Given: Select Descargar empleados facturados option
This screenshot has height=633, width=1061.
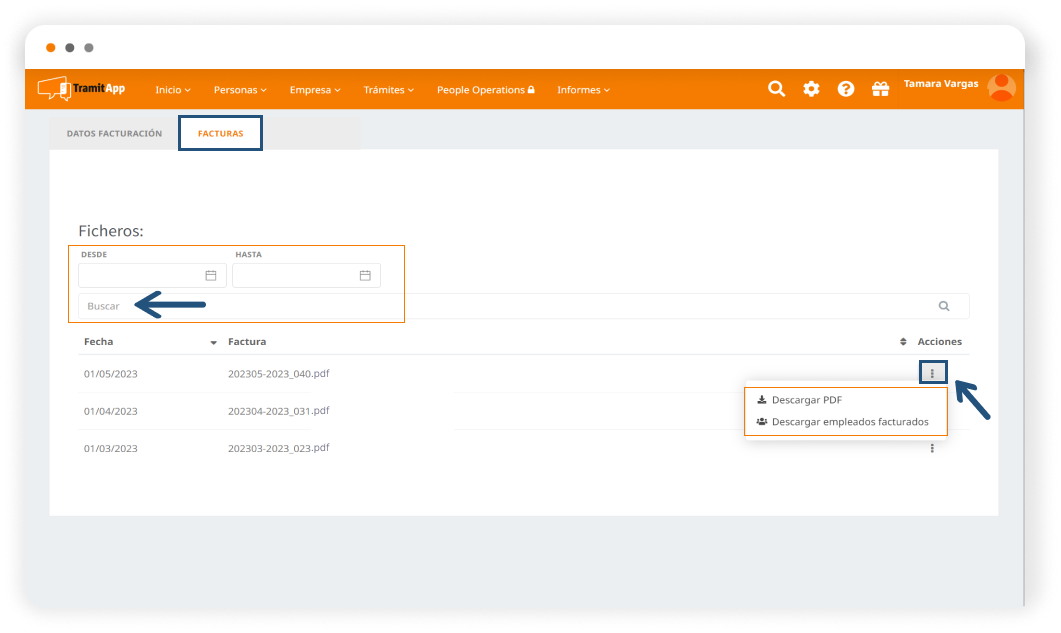Looking at the screenshot, I should pos(849,422).
